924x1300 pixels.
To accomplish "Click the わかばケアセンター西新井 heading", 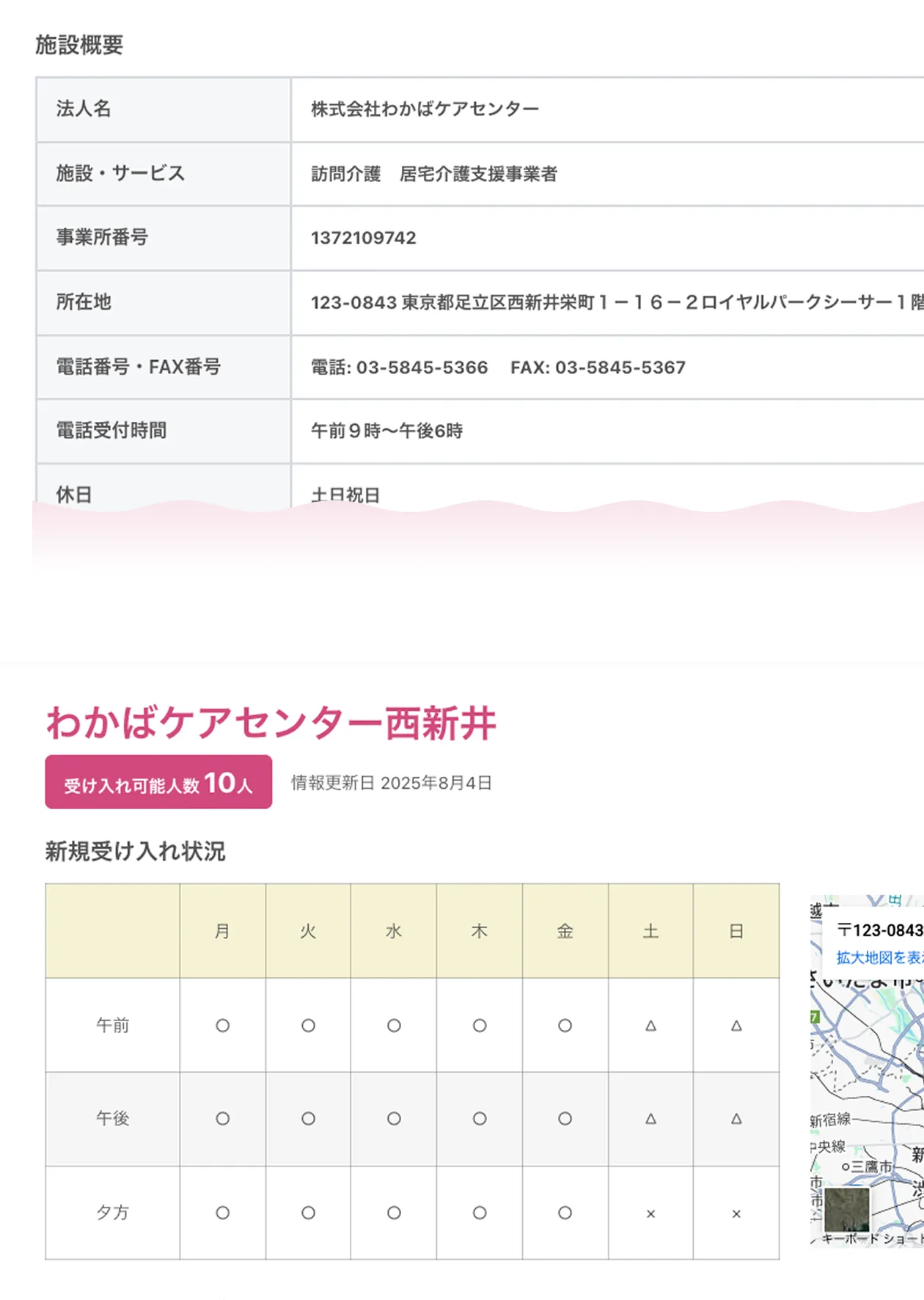I will (271, 723).
